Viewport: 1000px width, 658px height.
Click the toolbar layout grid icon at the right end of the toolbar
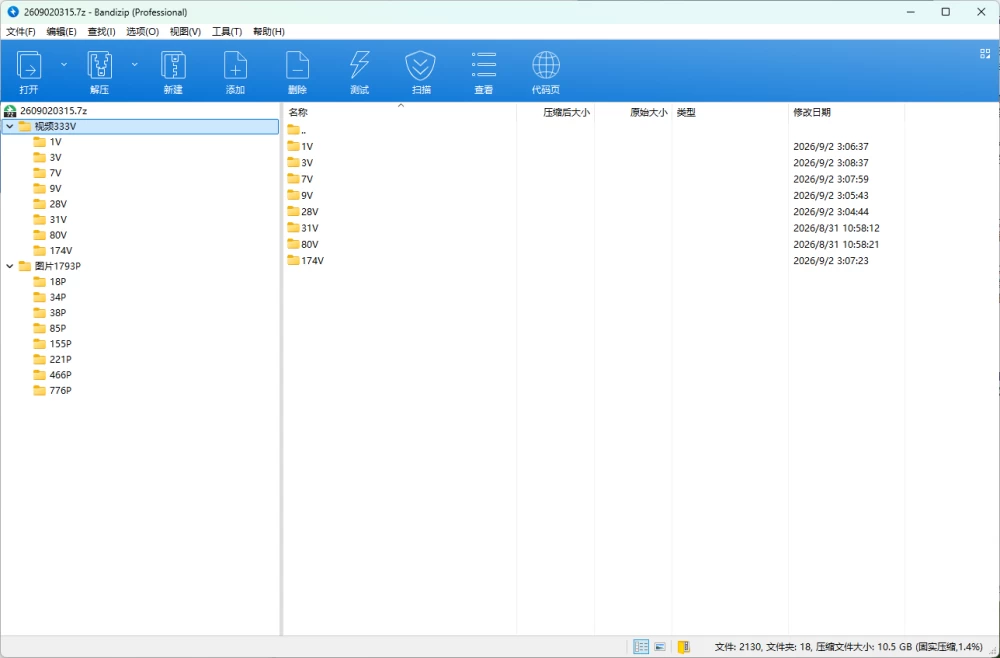pyautogui.click(x=985, y=54)
